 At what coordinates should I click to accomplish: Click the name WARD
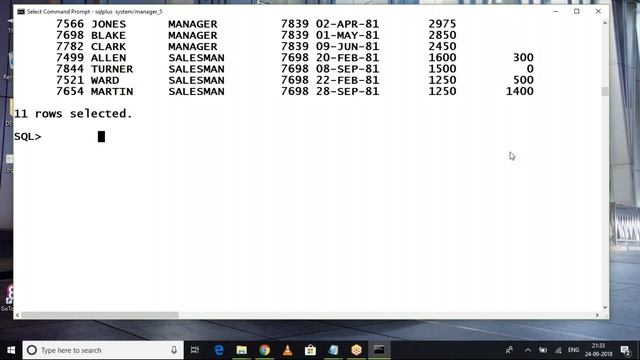click(x=105, y=80)
